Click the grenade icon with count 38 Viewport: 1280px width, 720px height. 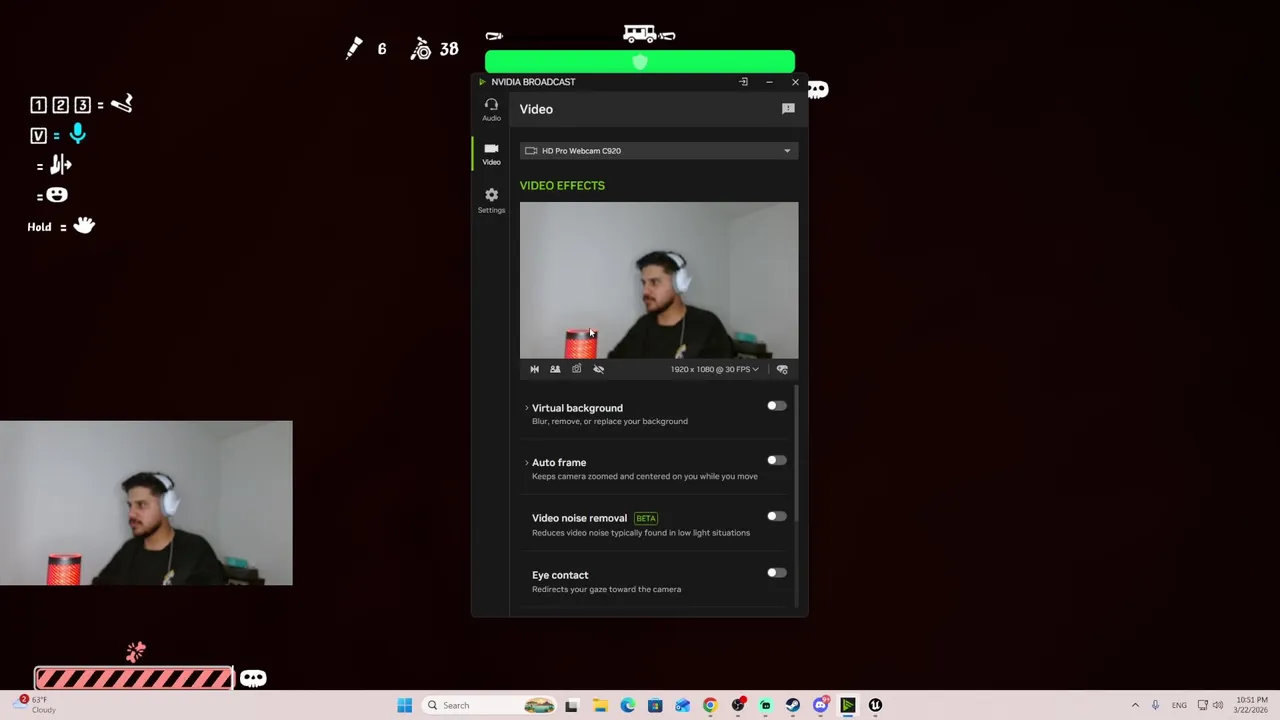[421, 49]
